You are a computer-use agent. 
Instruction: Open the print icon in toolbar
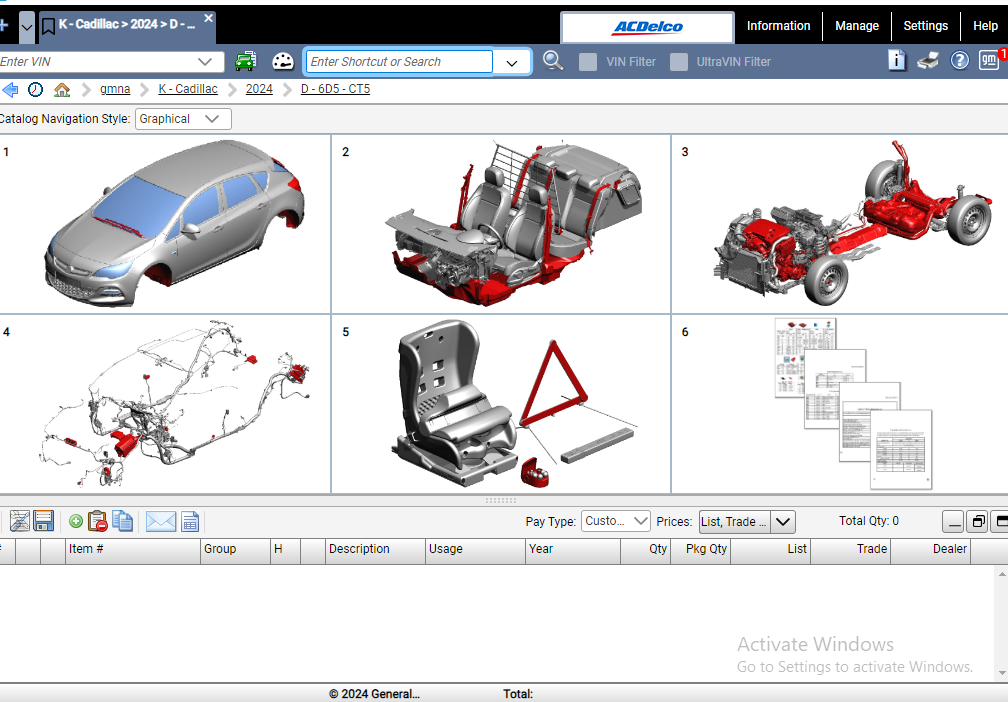pyautogui.click(x=928, y=61)
